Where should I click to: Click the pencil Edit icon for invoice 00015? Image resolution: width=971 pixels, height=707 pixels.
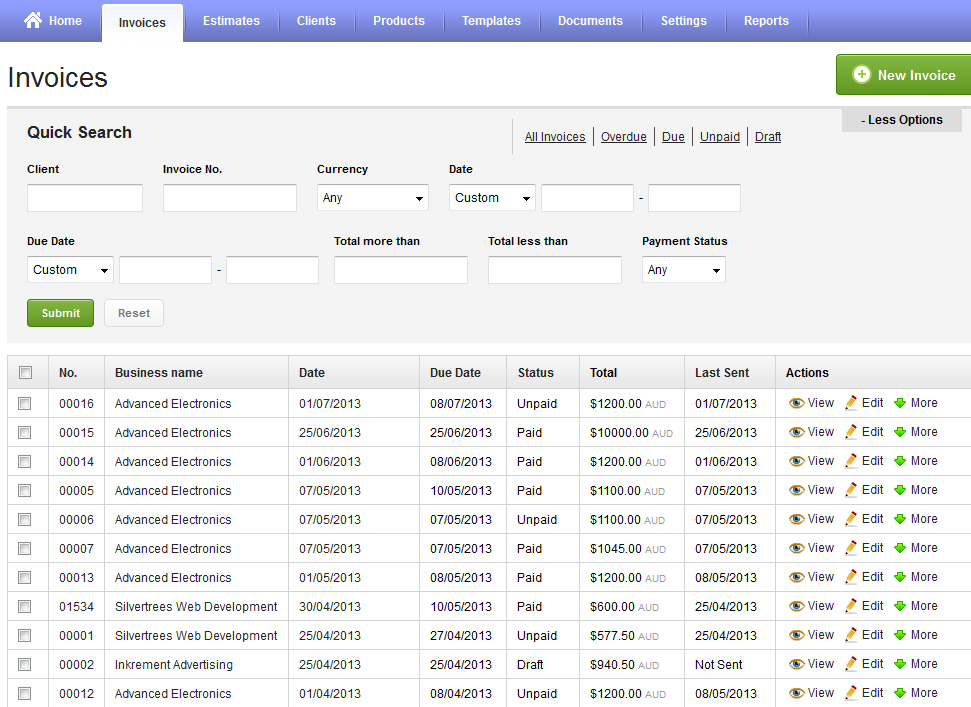(x=851, y=433)
